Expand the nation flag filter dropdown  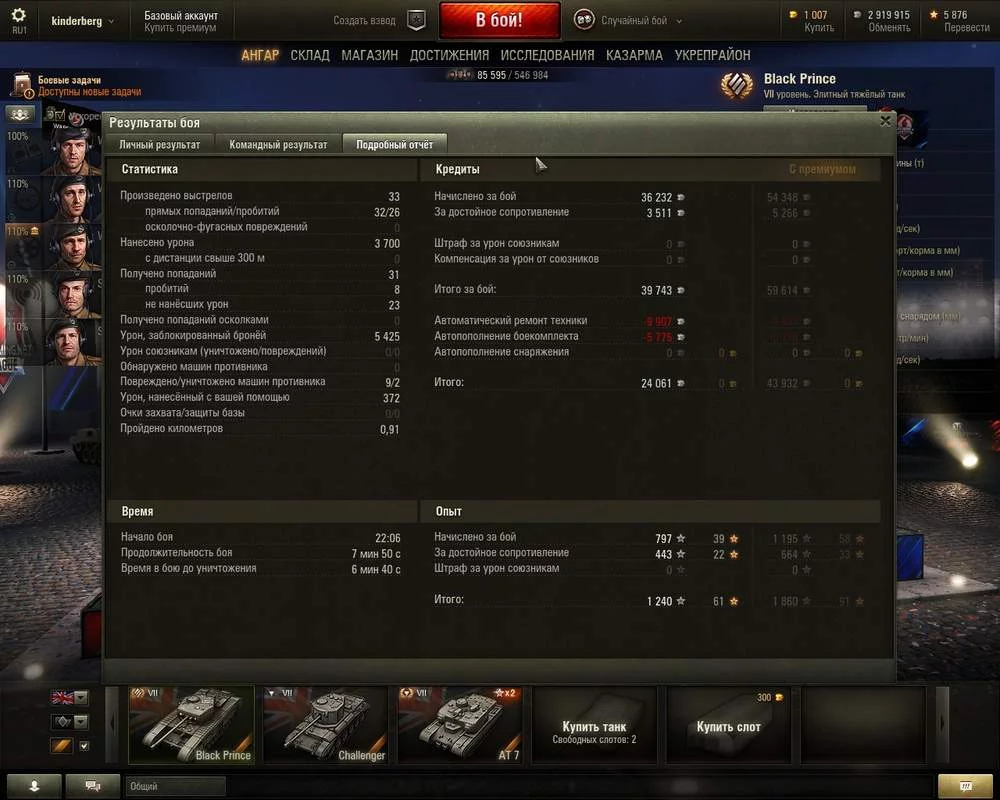pyautogui.click(x=81, y=697)
